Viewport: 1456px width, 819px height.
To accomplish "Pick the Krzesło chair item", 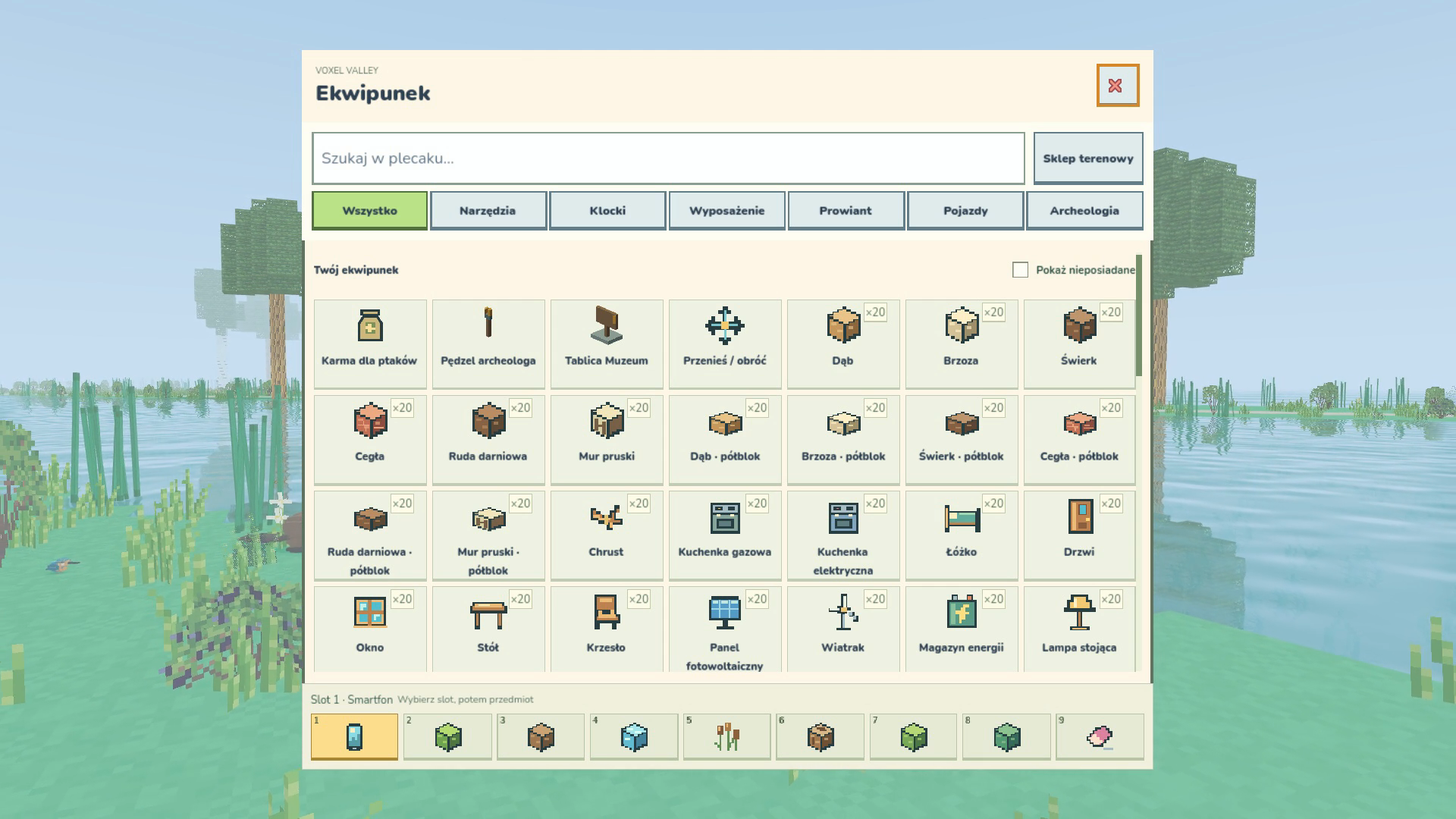I will 607,629.
